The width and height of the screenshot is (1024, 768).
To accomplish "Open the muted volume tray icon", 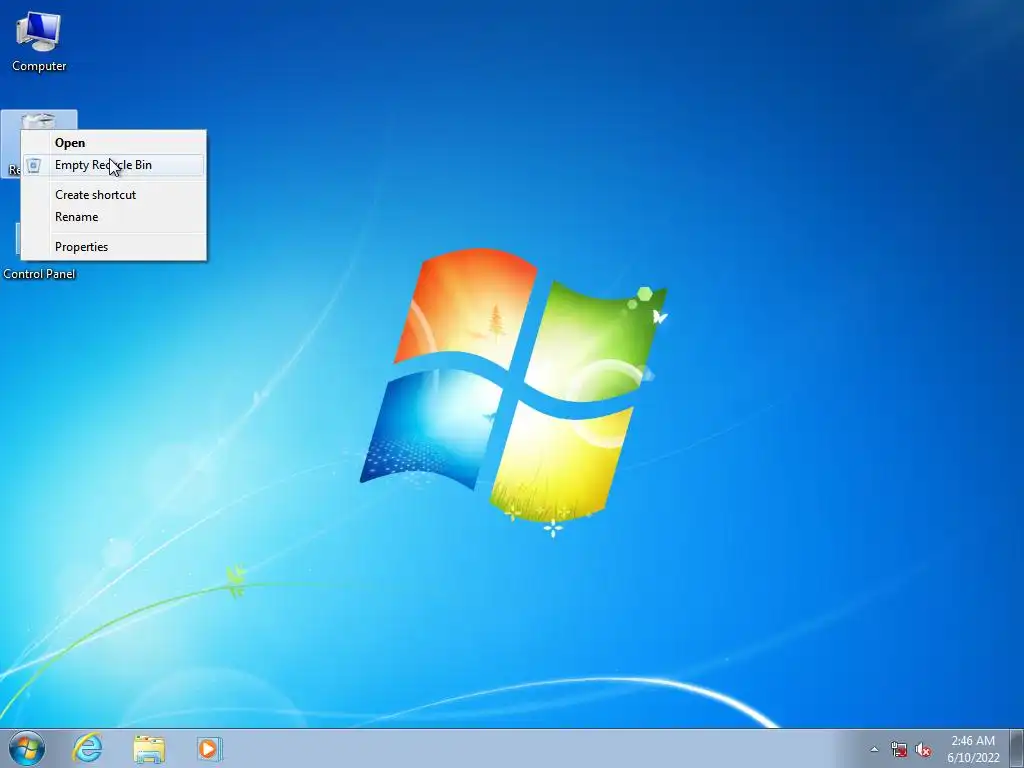I will click(x=923, y=749).
